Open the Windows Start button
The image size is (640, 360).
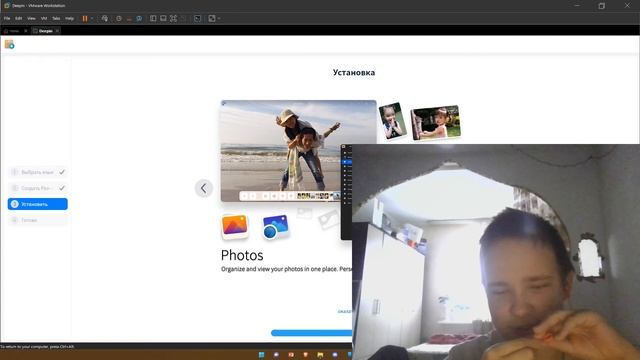click(x=262, y=355)
